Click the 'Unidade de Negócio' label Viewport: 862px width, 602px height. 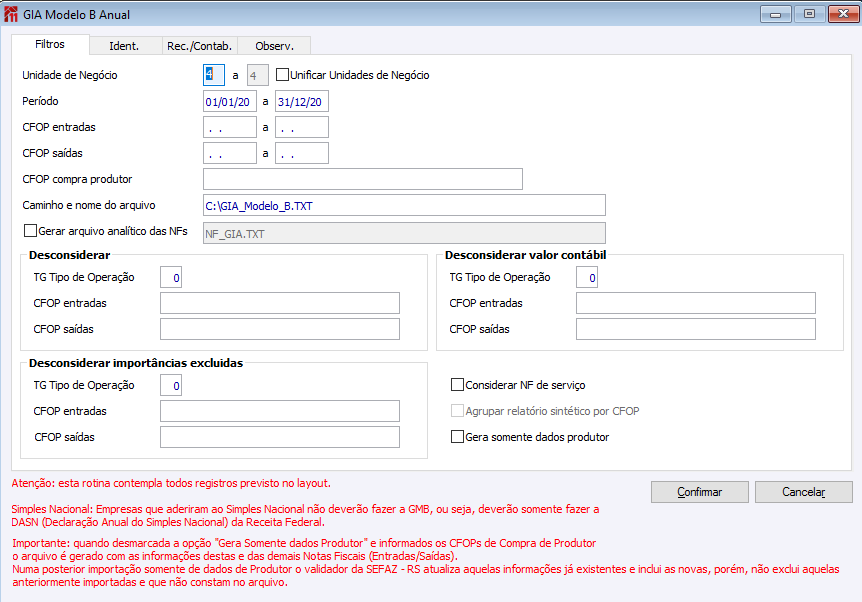[70, 75]
